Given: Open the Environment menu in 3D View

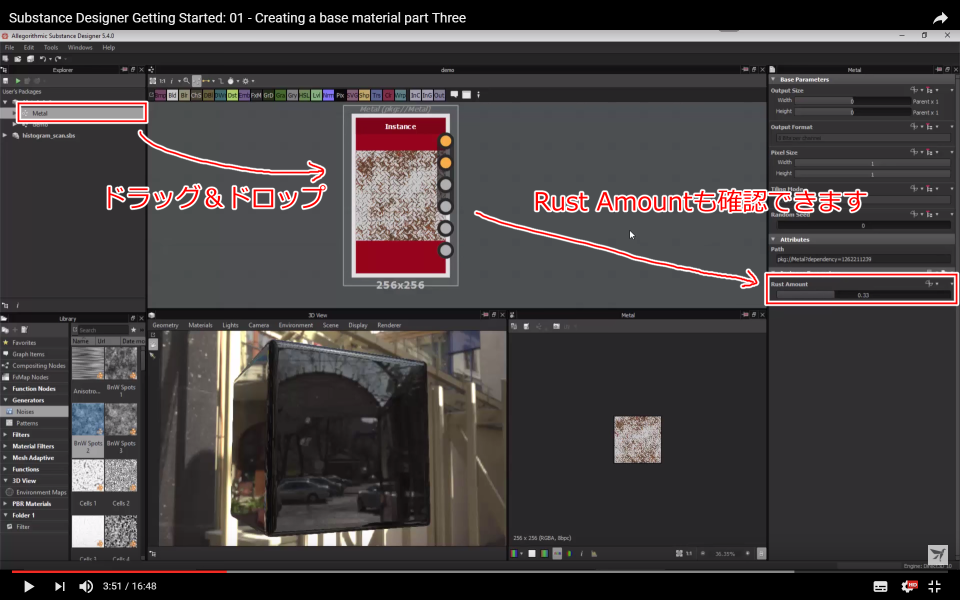Looking at the screenshot, I should tap(295, 325).
